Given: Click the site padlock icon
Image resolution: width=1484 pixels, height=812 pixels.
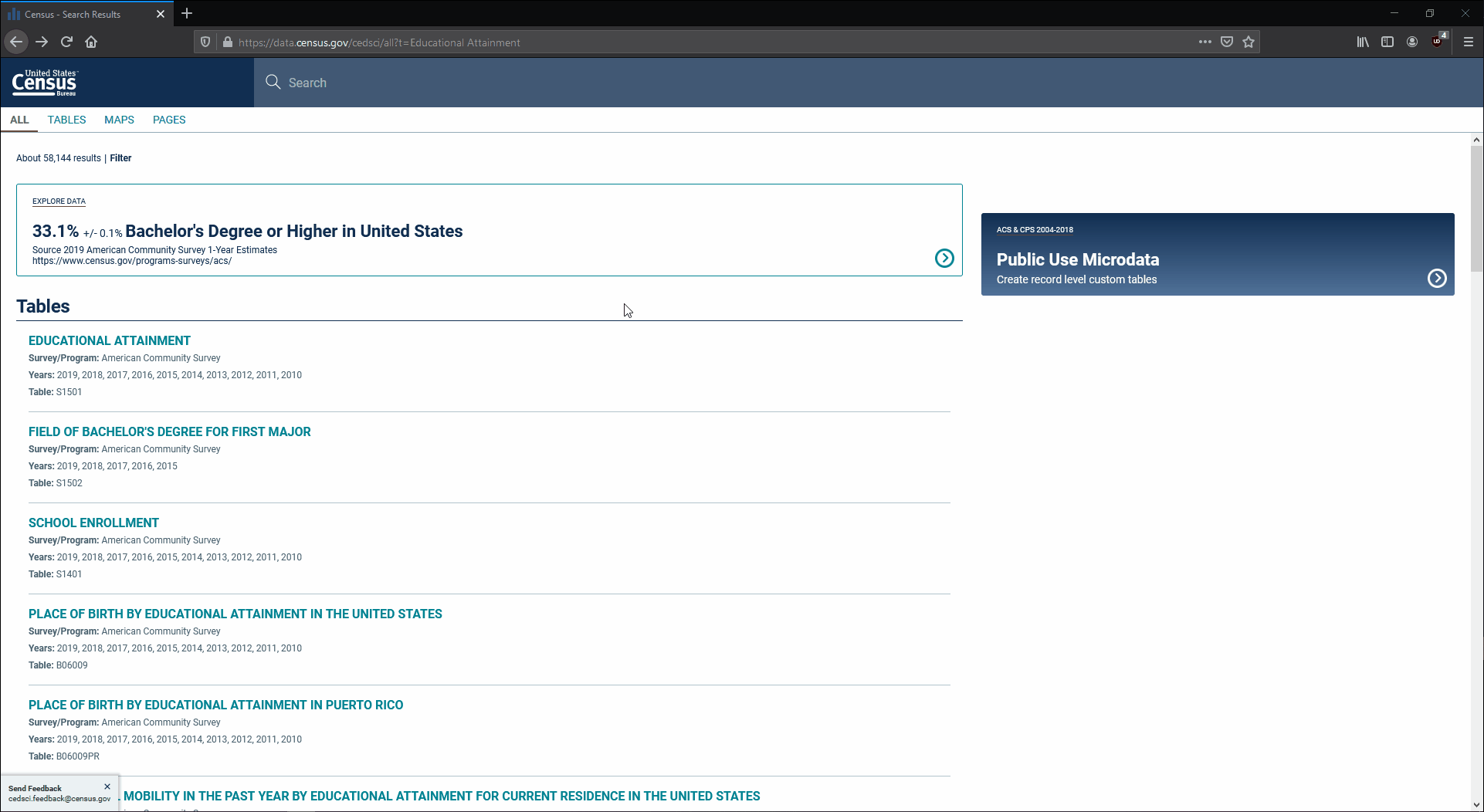Looking at the screenshot, I should pyautogui.click(x=227, y=42).
